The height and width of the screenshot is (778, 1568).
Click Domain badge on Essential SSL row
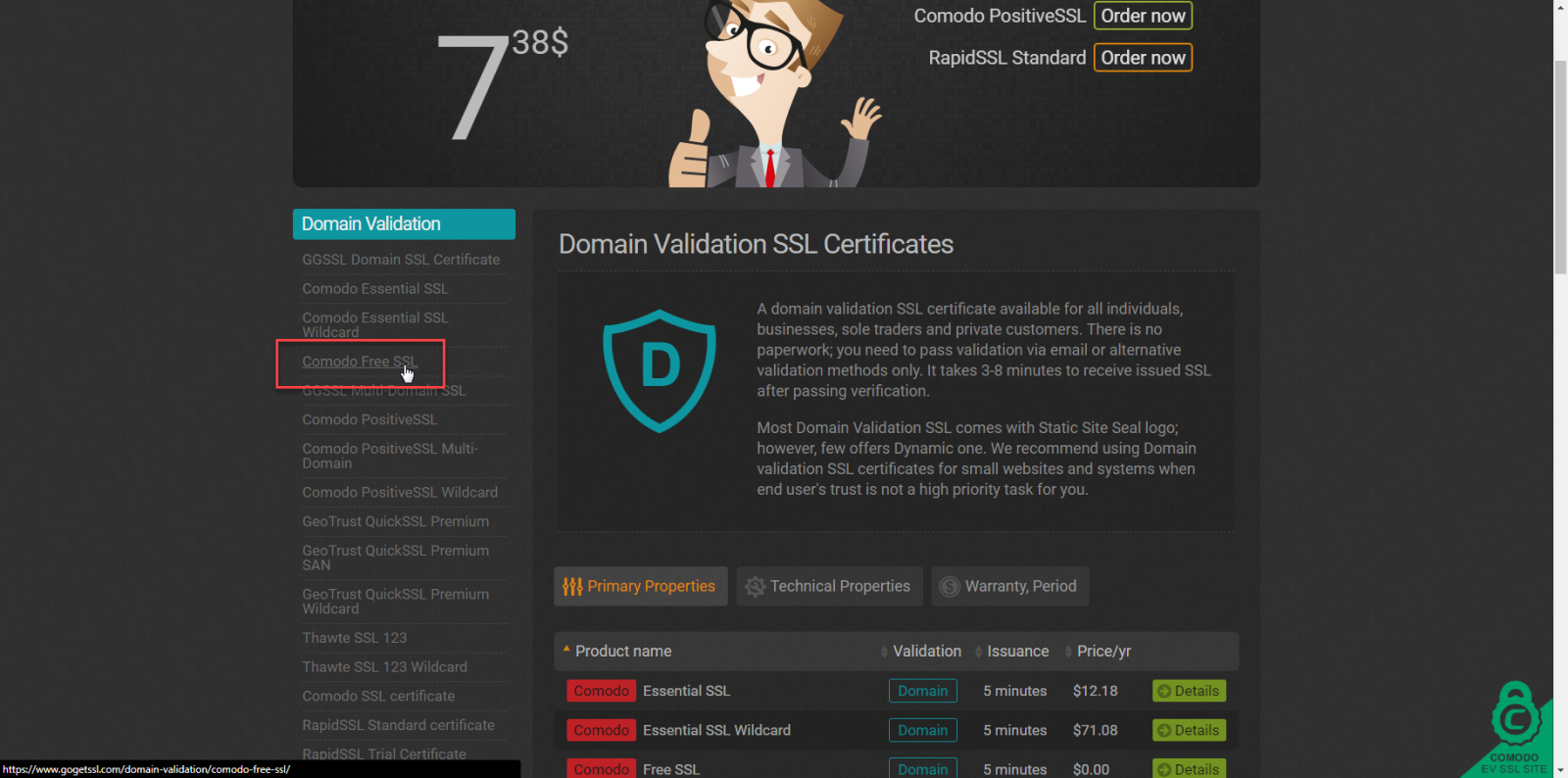tap(923, 691)
